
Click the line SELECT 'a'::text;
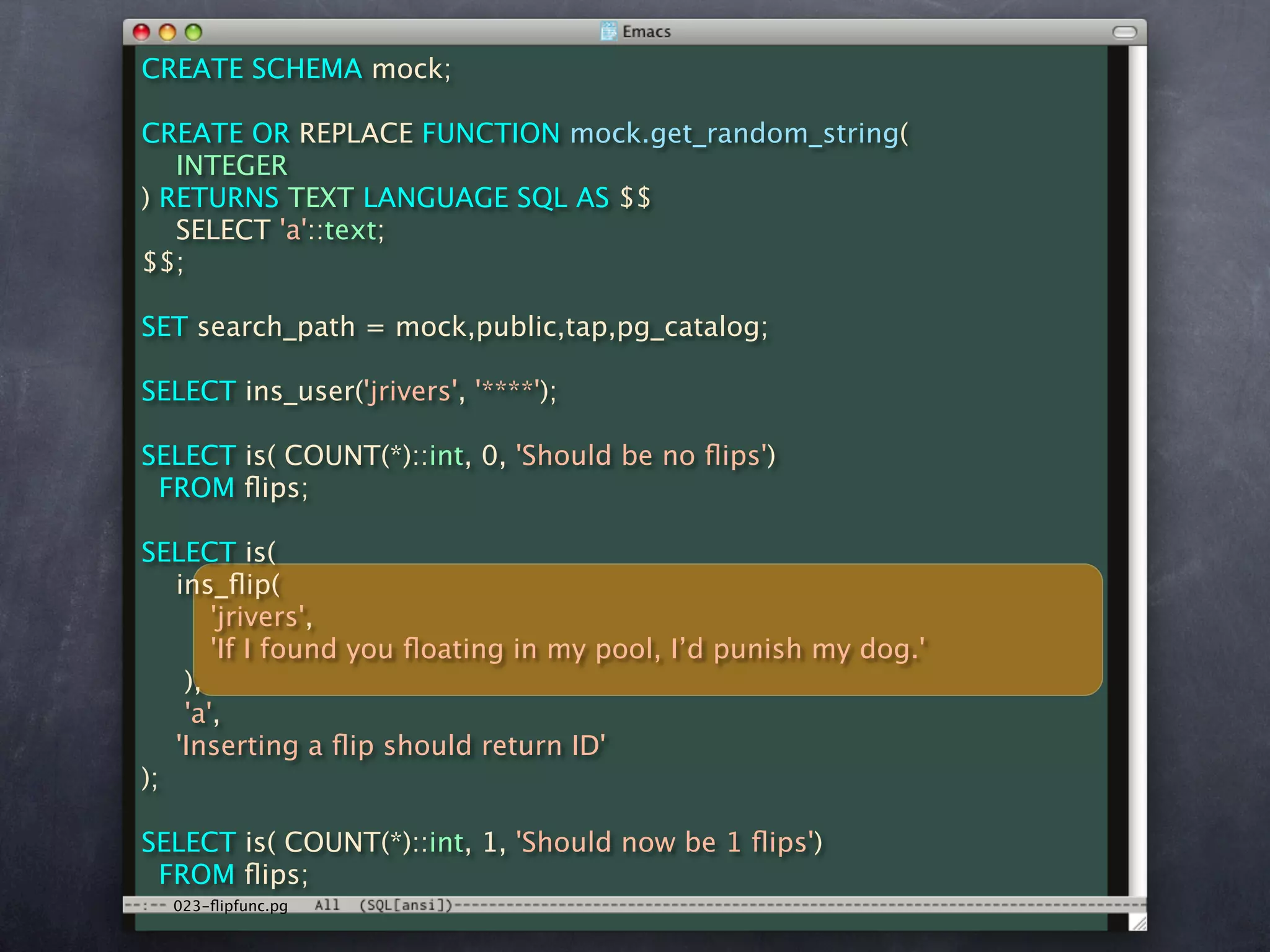click(280, 230)
